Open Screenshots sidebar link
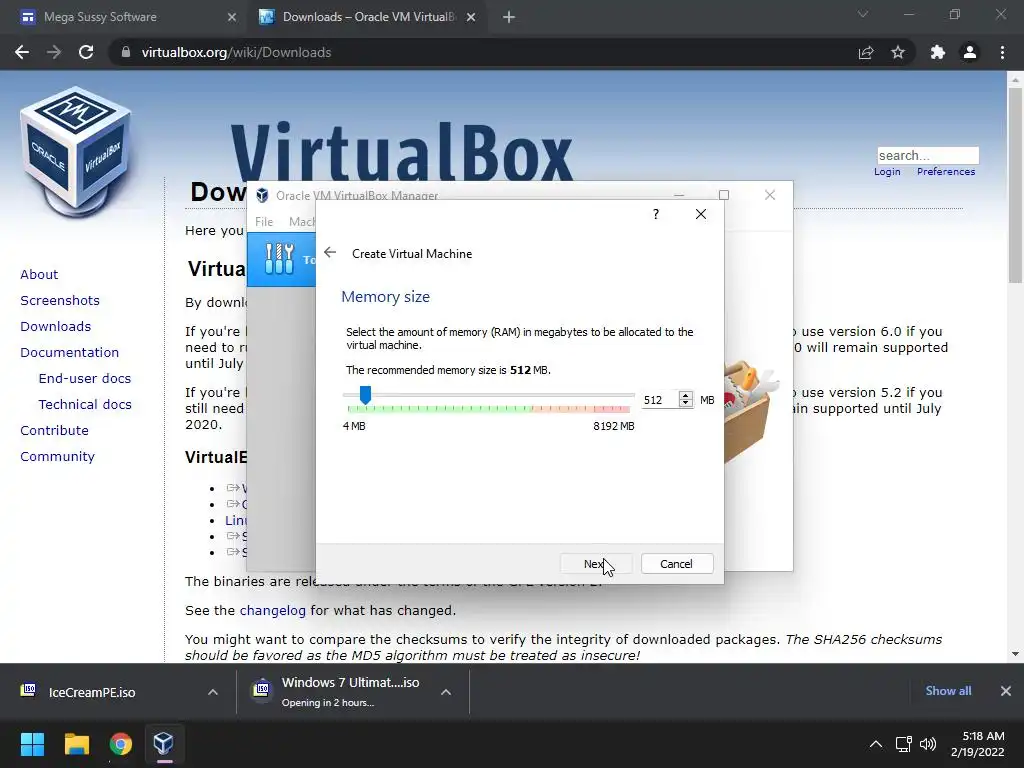1024x768 pixels. [x=60, y=300]
